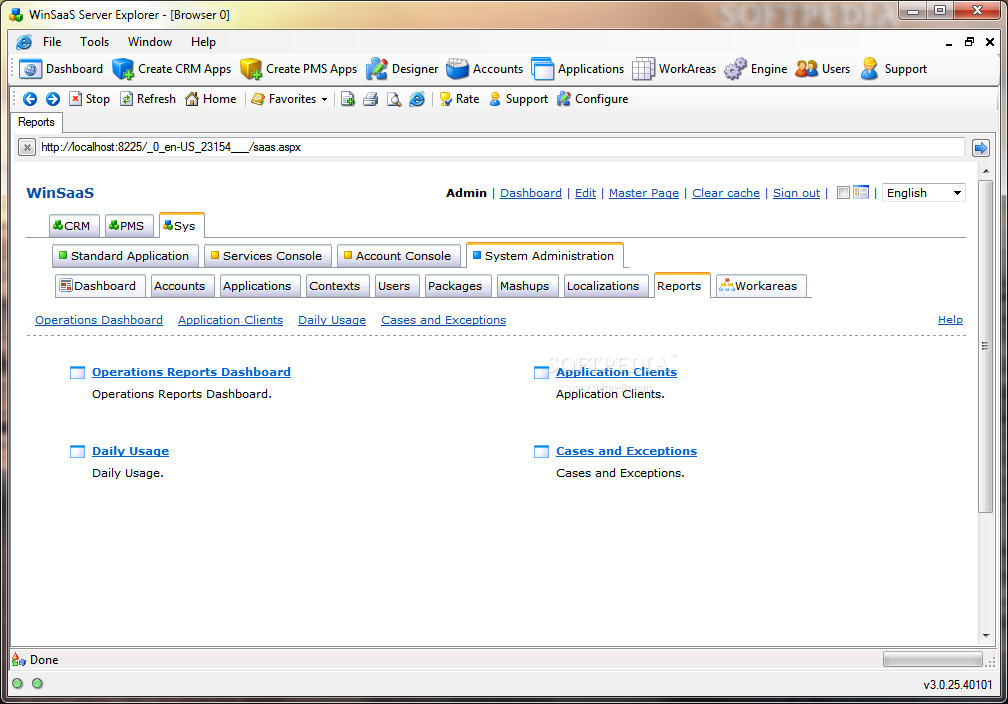Toggle the checkbox next to Sign out
Screen dimensions: 1008x704
(843, 192)
